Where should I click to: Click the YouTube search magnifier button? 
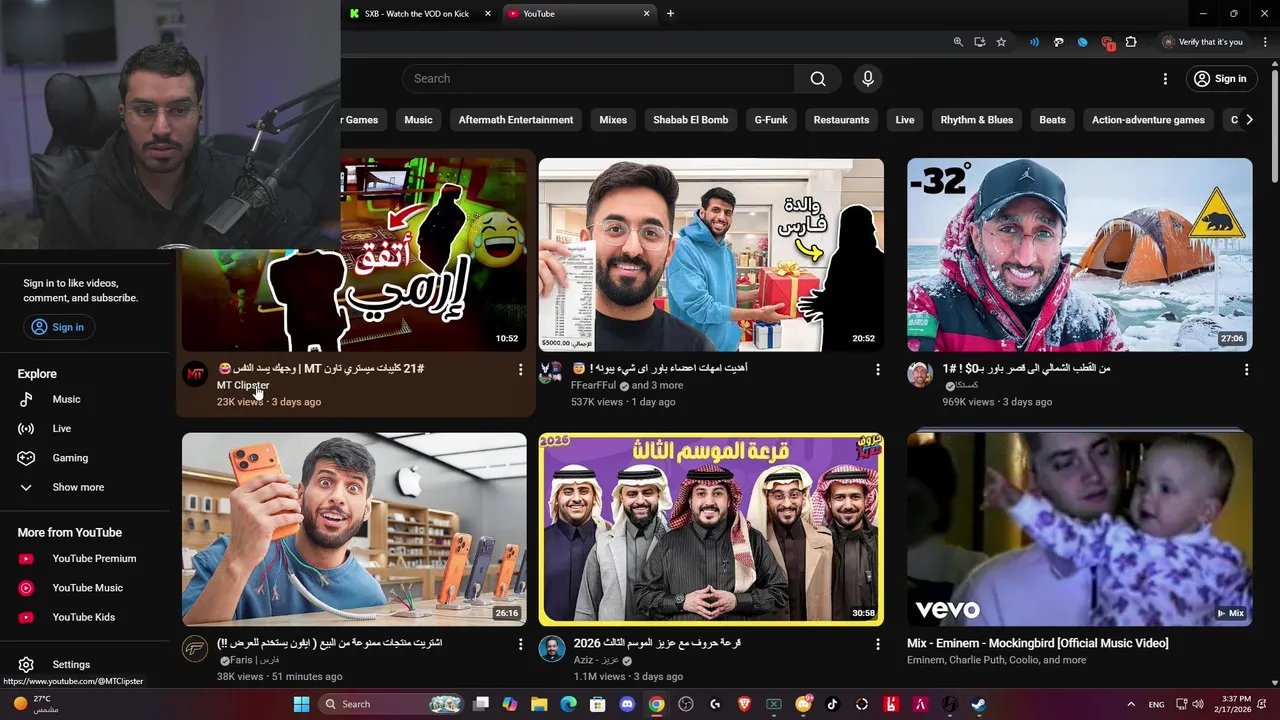pos(818,79)
